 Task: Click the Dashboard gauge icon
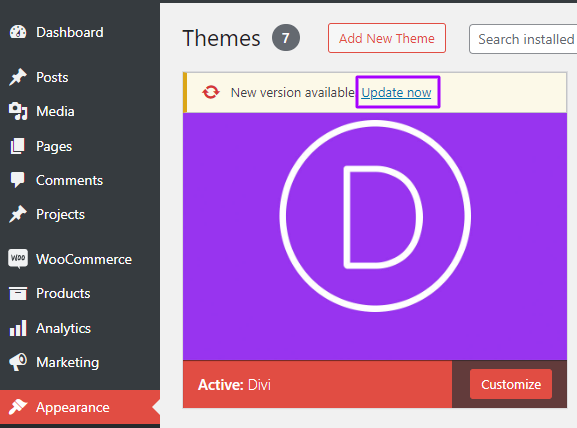(18, 32)
